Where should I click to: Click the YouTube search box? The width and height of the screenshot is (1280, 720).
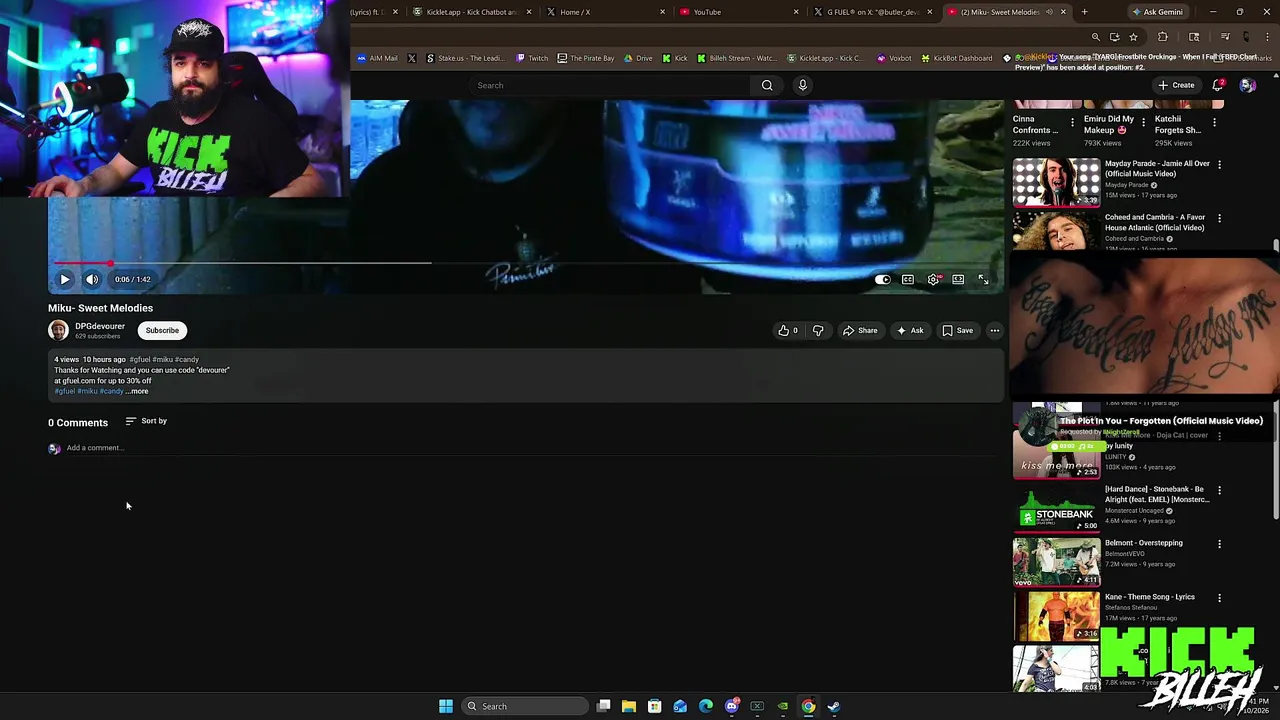pos(610,85)
